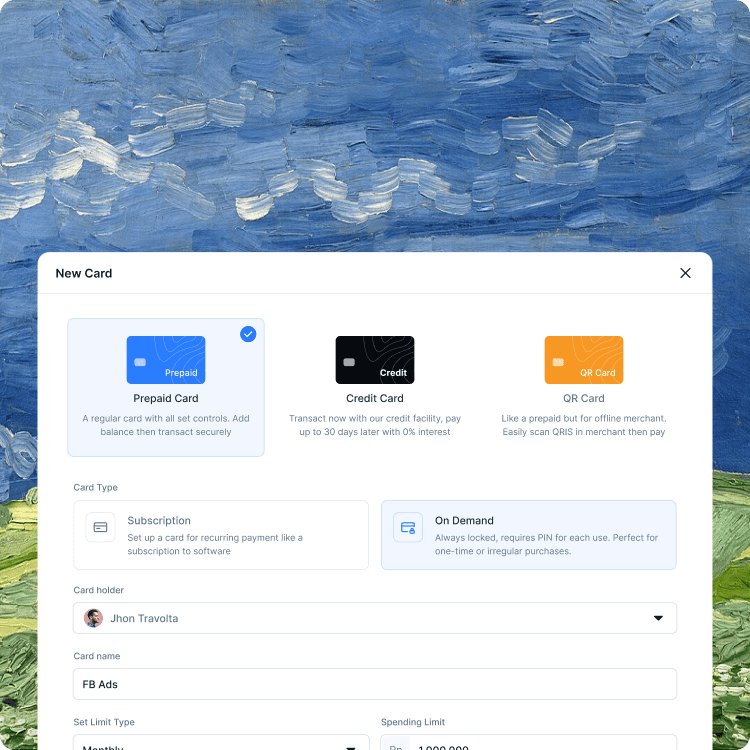750x750 pixels.
Task: Pick the QR Card description text
Action: point(584,425)
